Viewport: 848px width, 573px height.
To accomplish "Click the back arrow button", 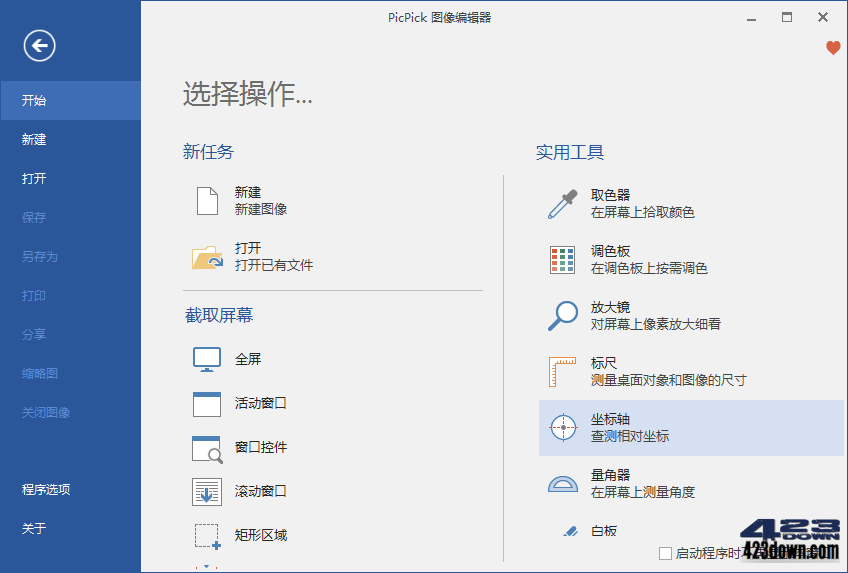I will (x=39, y=45).
